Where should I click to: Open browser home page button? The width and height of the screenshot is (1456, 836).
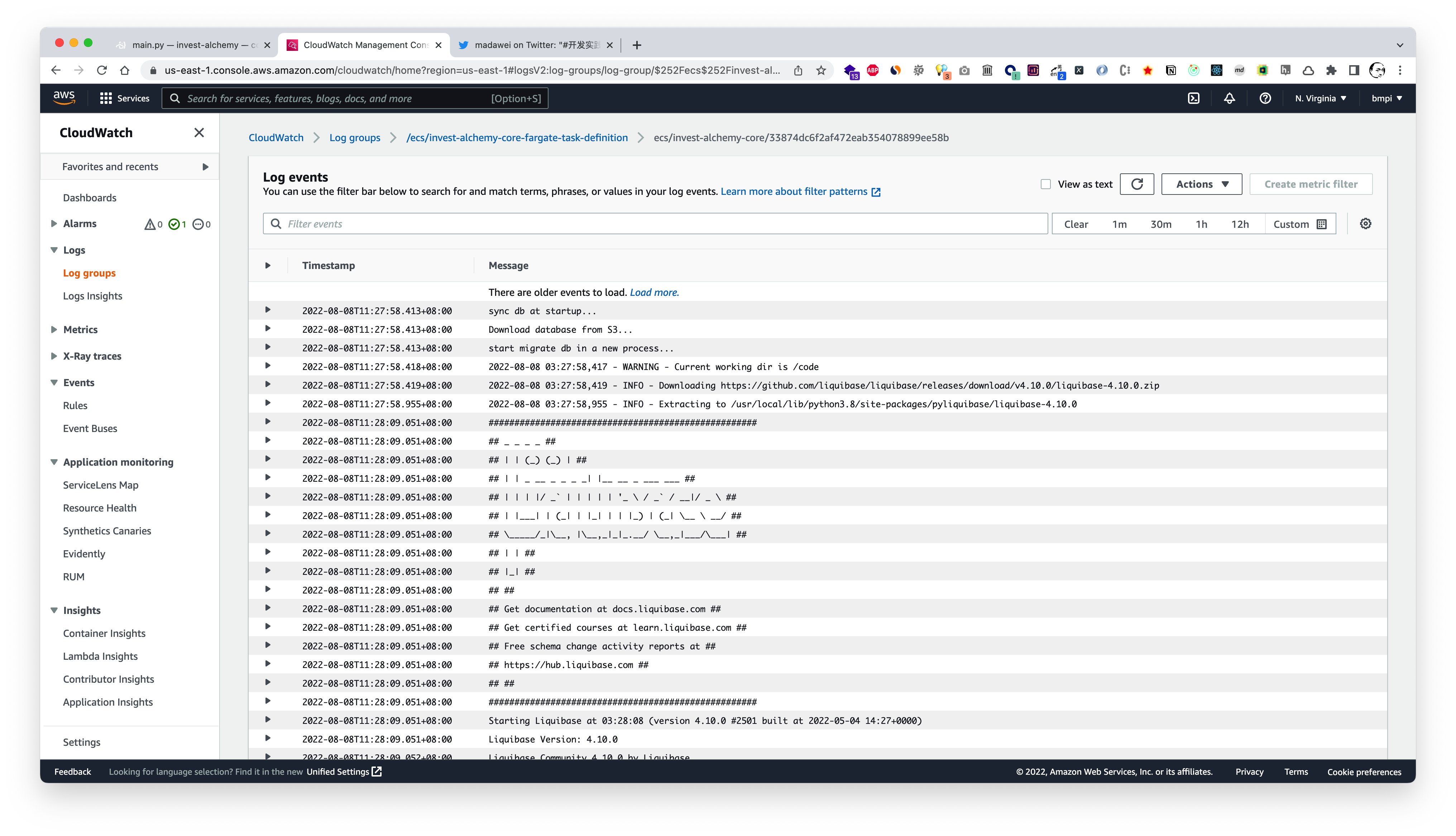click(x=125, y=70)
